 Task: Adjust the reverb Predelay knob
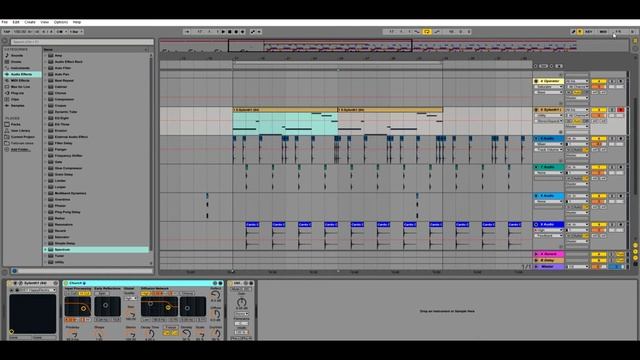pyautogui.click(x=73, y=334)
